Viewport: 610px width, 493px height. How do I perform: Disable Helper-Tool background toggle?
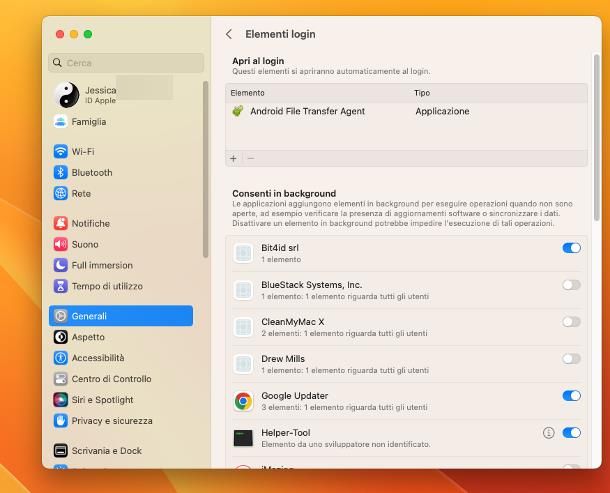click(571, 433)
